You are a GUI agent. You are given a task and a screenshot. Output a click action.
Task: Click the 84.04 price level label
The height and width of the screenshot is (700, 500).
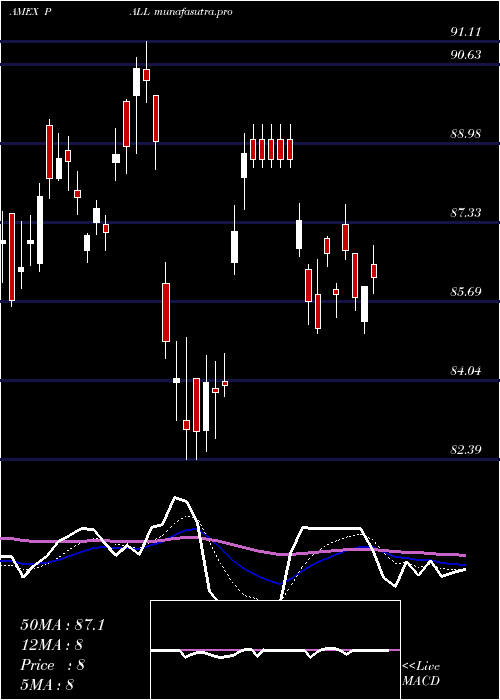(x=466, y=371)
